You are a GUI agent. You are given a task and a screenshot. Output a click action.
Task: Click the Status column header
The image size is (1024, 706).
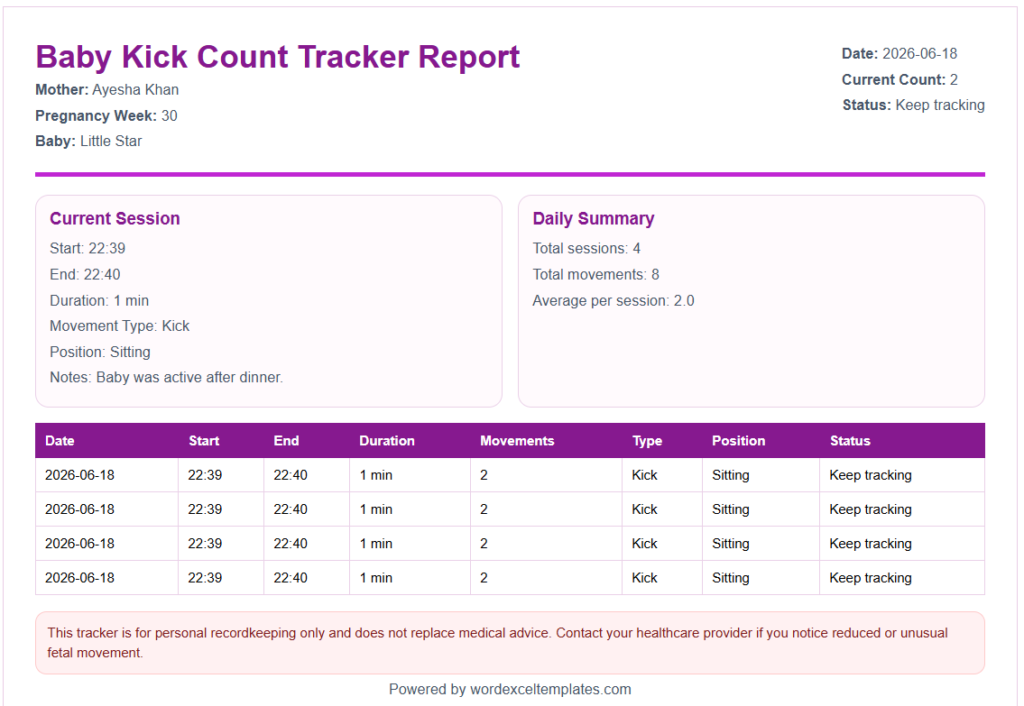click(x=850, y=441)
